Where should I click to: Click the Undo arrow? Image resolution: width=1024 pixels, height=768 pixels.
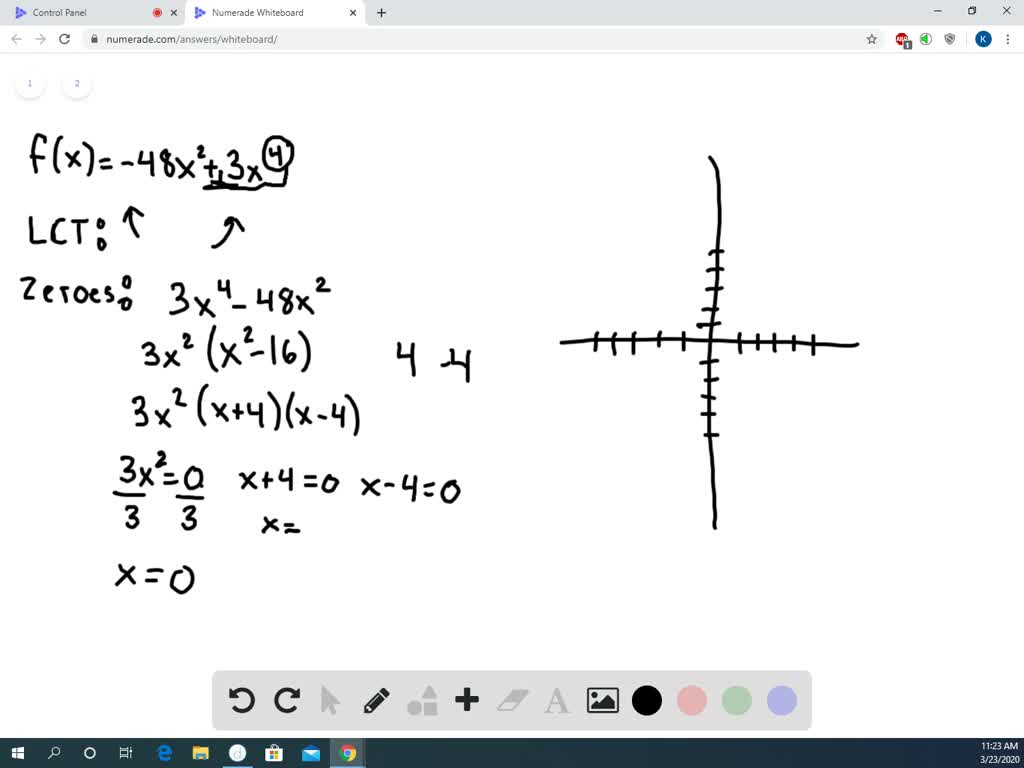(x=241, y=701)
